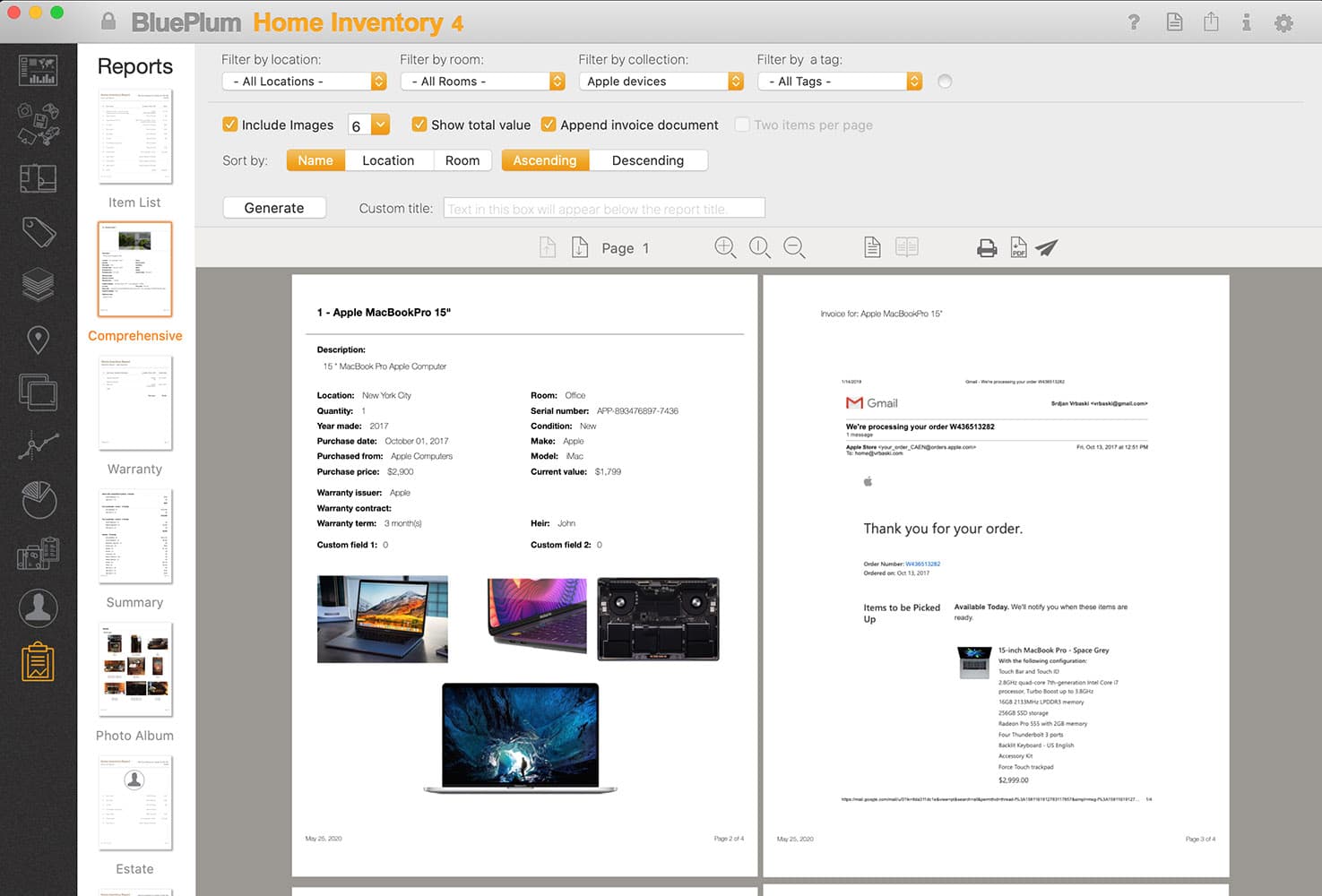Click first MacBook photo in report
This screenshot has height=896, width=1322.
coord(383,619)
